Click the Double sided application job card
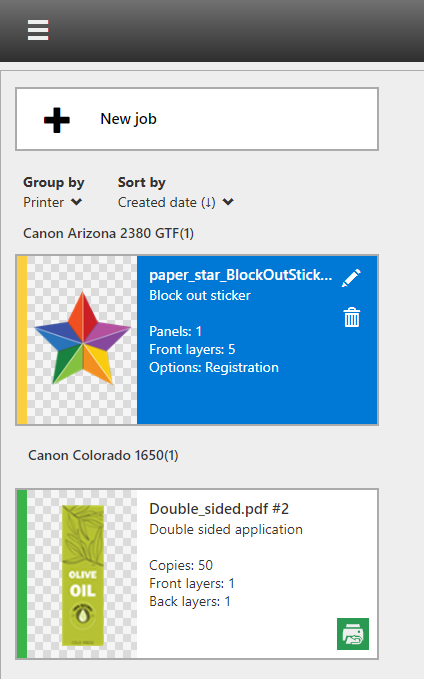 point(197,574)
